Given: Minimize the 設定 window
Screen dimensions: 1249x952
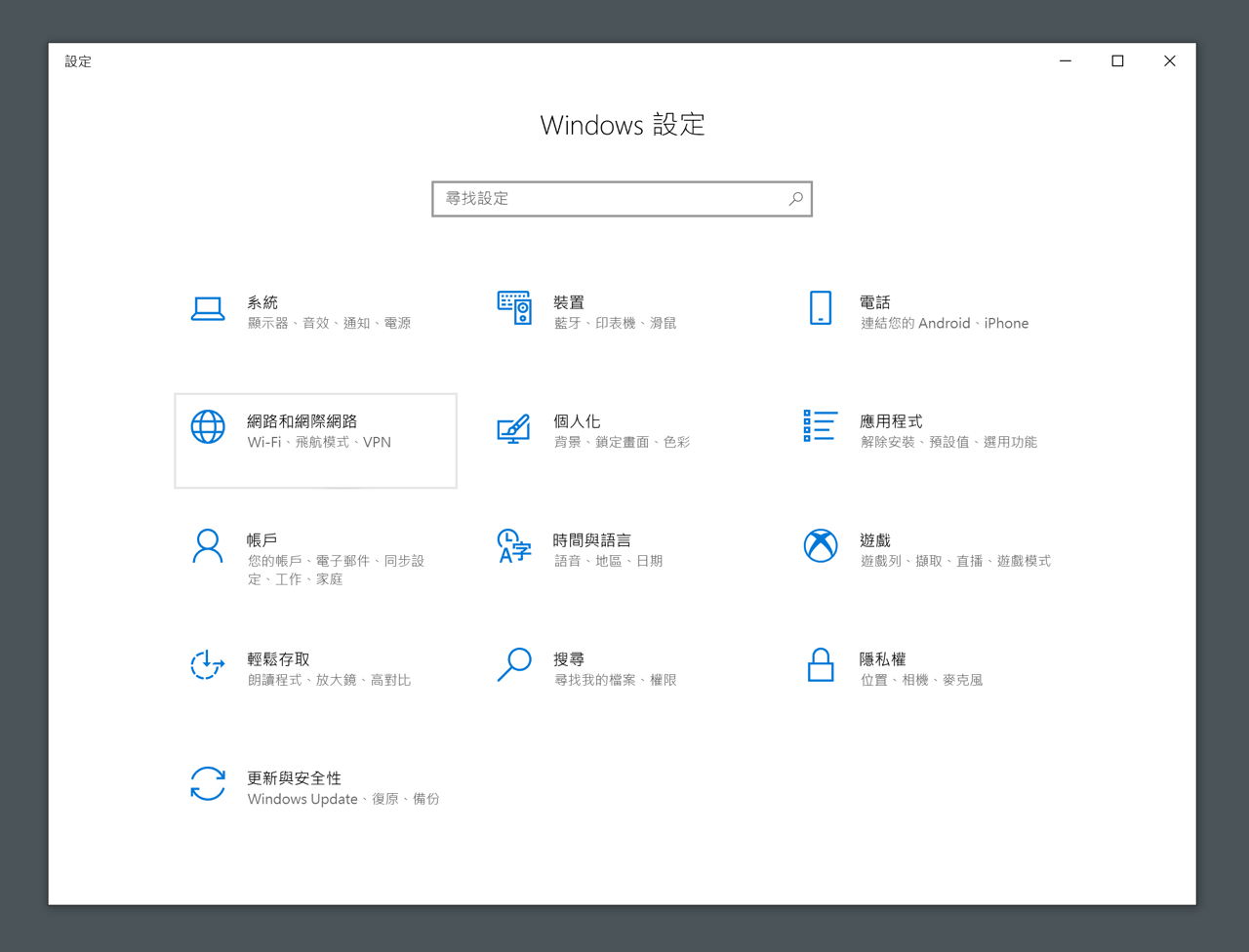Looking at the screenshot, I should (1066, 60).
